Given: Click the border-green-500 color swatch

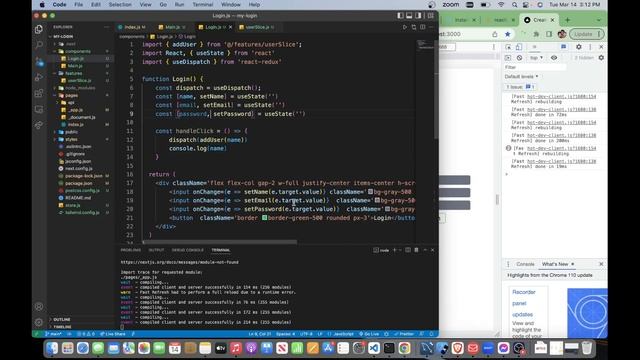Looking at the screenshot, I should (x=264, y=218).
